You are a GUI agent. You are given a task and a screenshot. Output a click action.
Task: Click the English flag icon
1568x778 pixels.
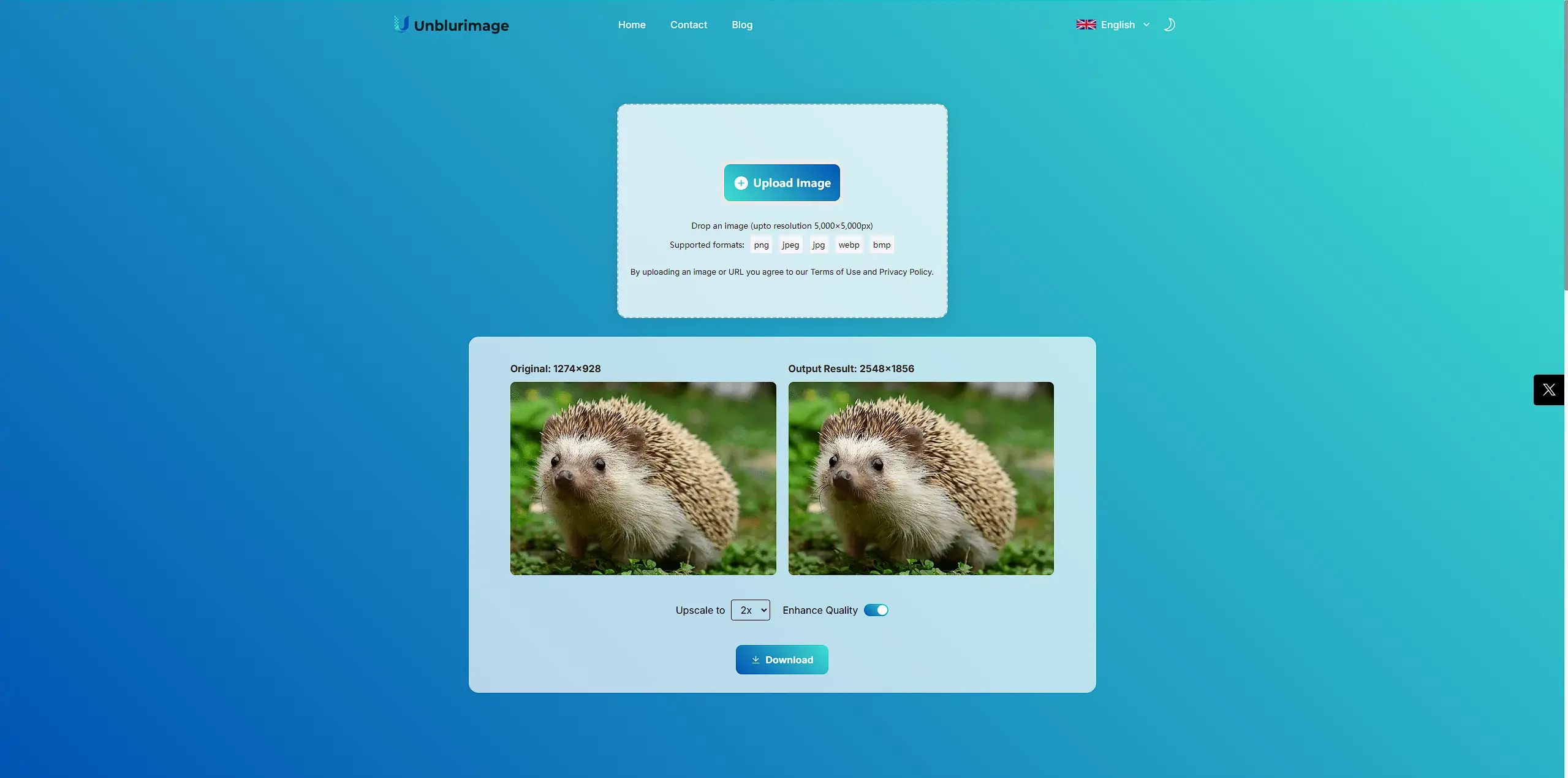point(1085,25)
